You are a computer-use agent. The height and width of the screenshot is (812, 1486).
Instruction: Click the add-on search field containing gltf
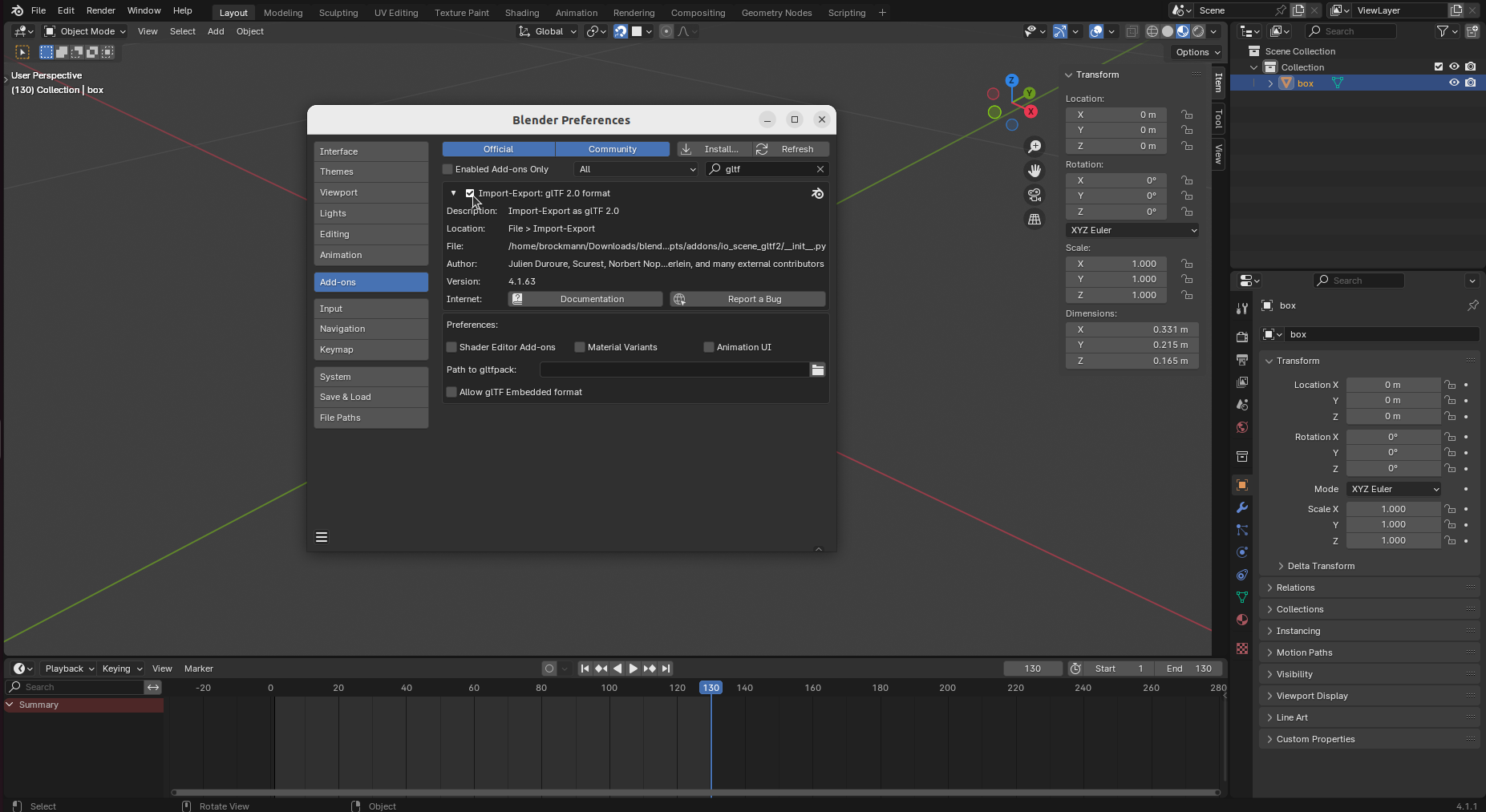click(767, 169)
